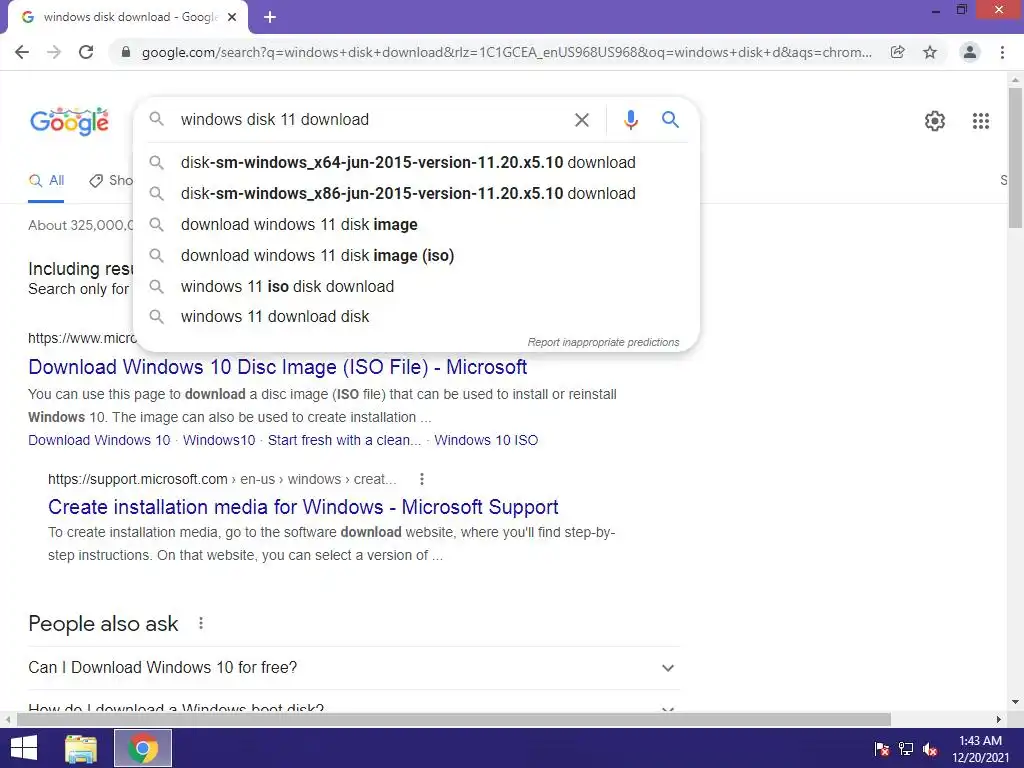This screenshot has height=768, width=1024.
Task: Follow the 'Download Windows 10' sitelink
Action: [x=99, y=440]
